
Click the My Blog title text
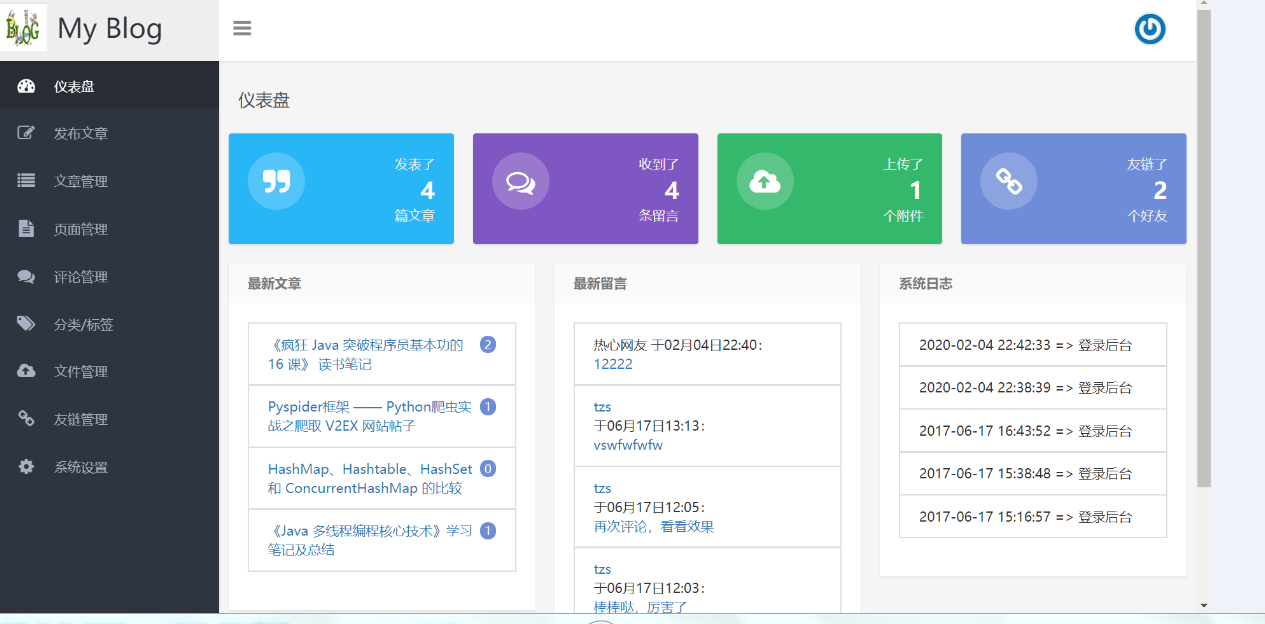click(x=110, y=29)
